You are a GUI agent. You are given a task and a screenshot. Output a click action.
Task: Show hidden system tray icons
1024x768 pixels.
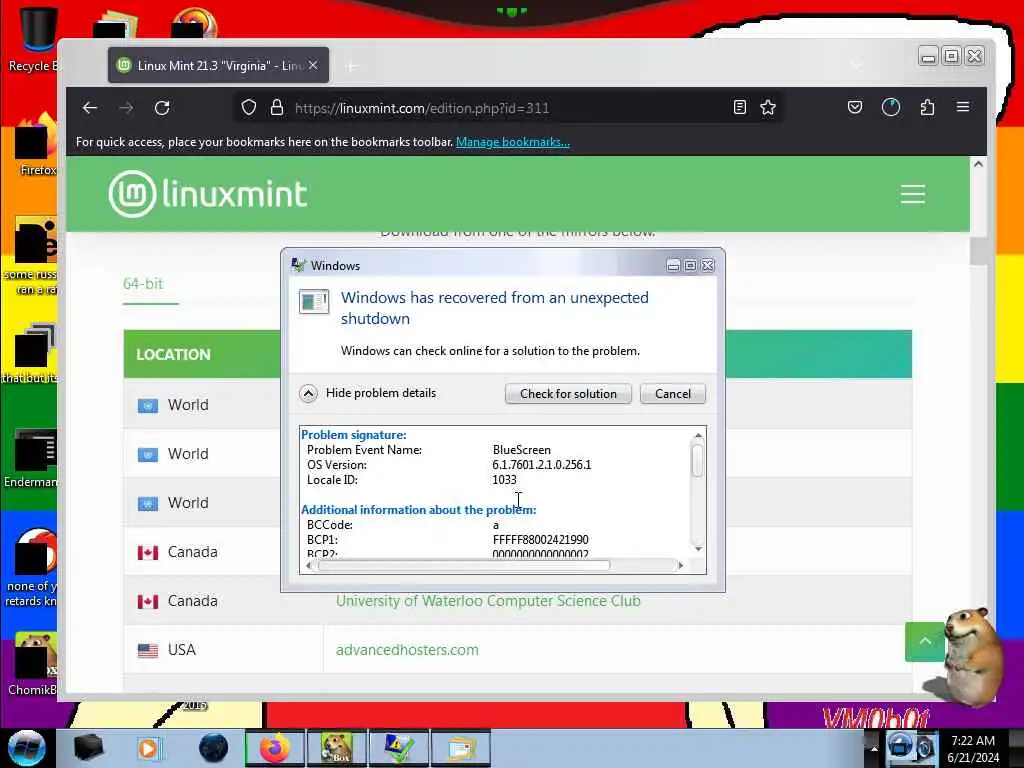[874, 748]
